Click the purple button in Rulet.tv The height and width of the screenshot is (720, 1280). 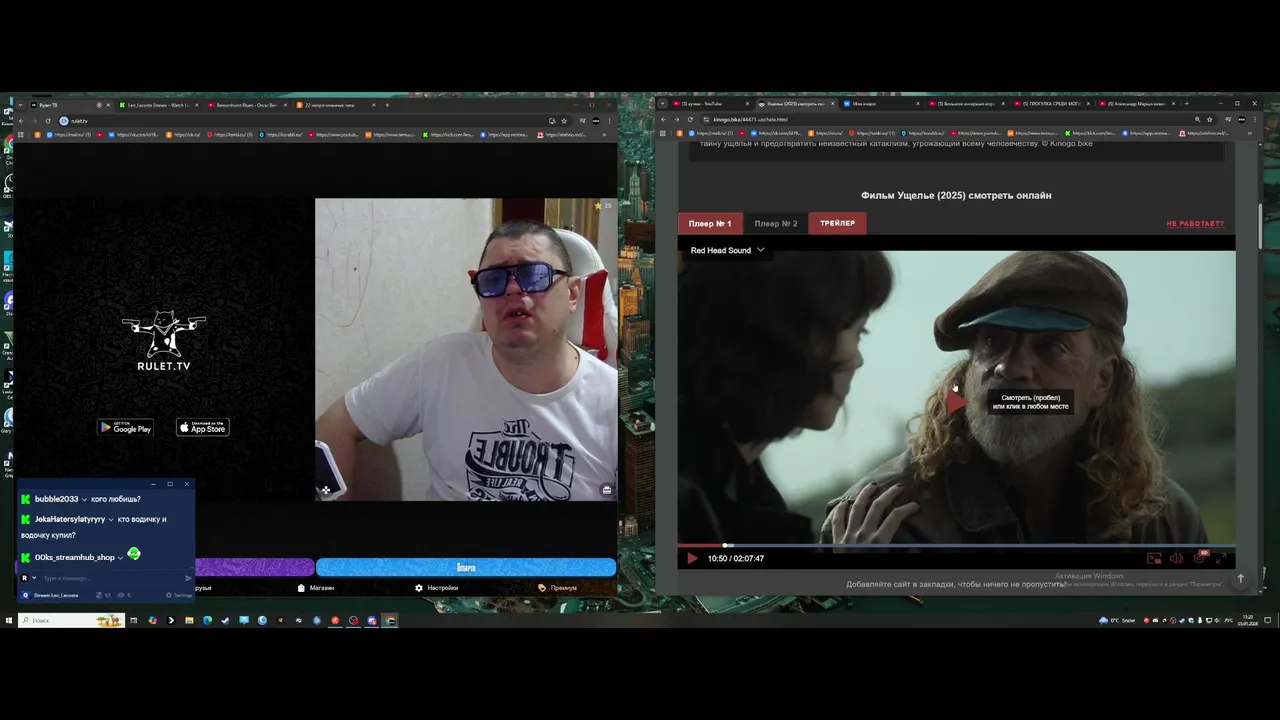[x=255, y=567]
